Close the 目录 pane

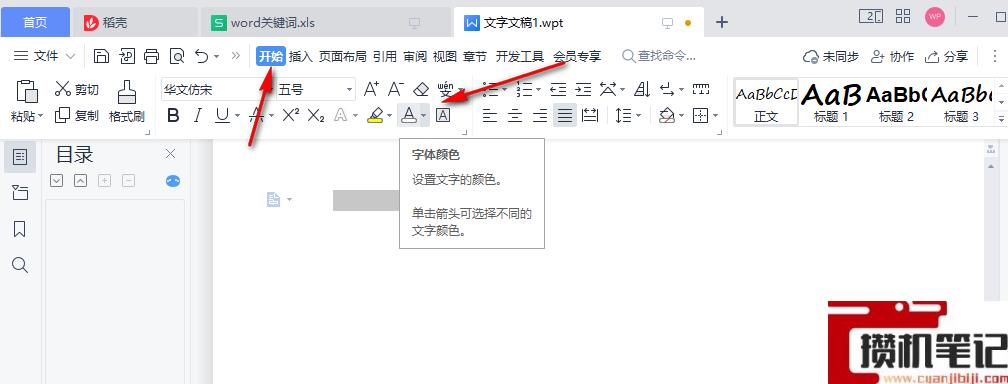click(170, 154)
